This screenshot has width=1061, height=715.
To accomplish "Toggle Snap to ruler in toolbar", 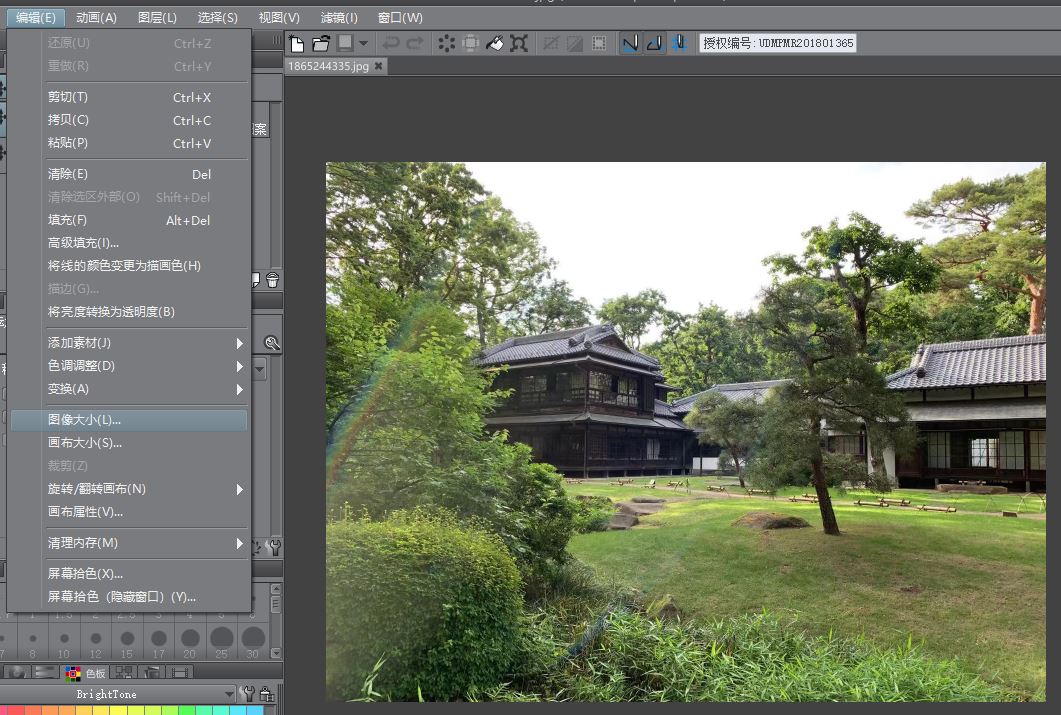I will pos(630,43).
